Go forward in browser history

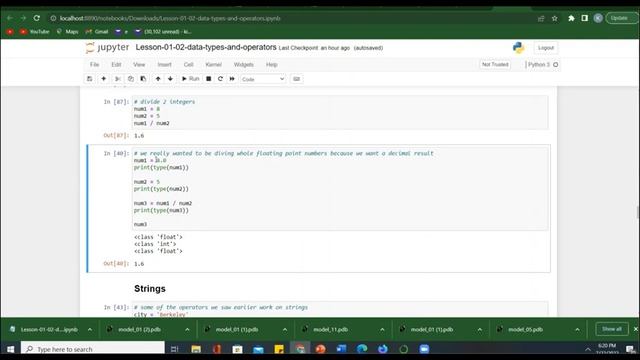point(23,18)
